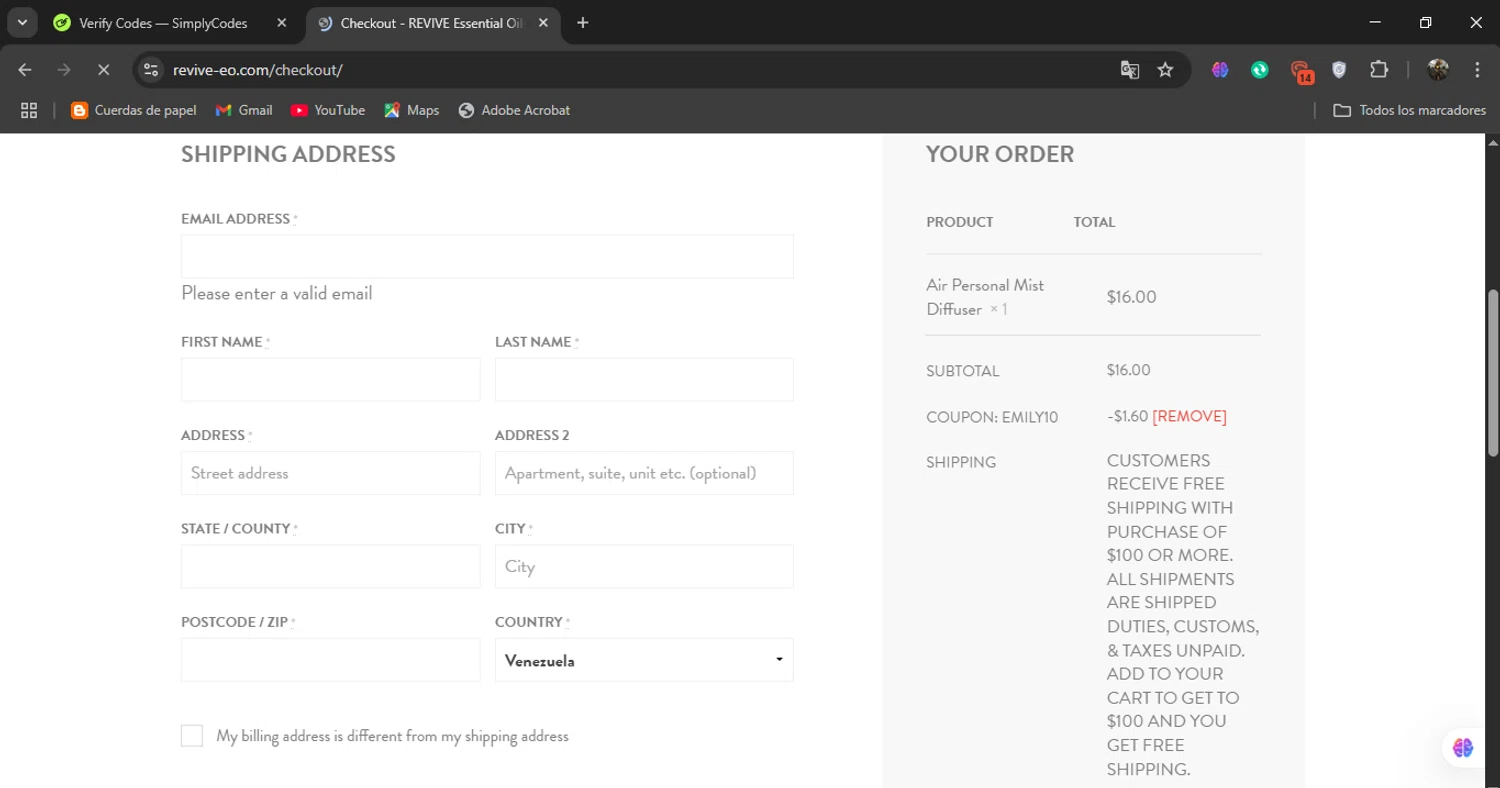Open the YouTube bookmark
The image size is (1500, 788).
pos(328,110)
